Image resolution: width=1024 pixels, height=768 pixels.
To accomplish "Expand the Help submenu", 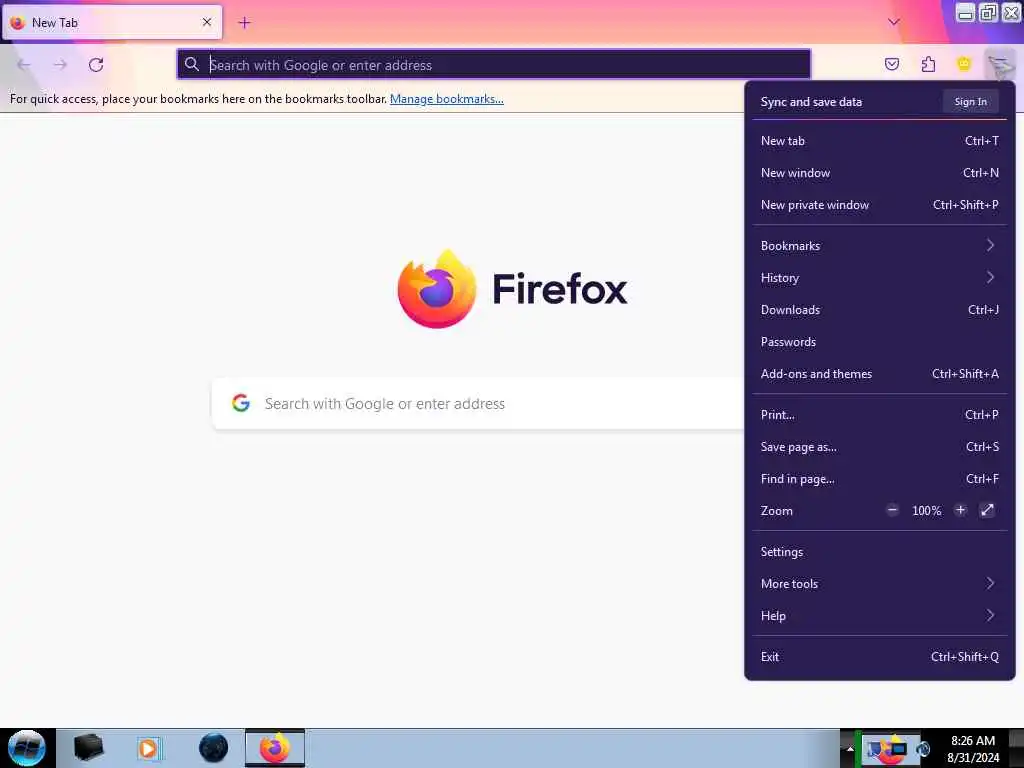I will point(880,616).
